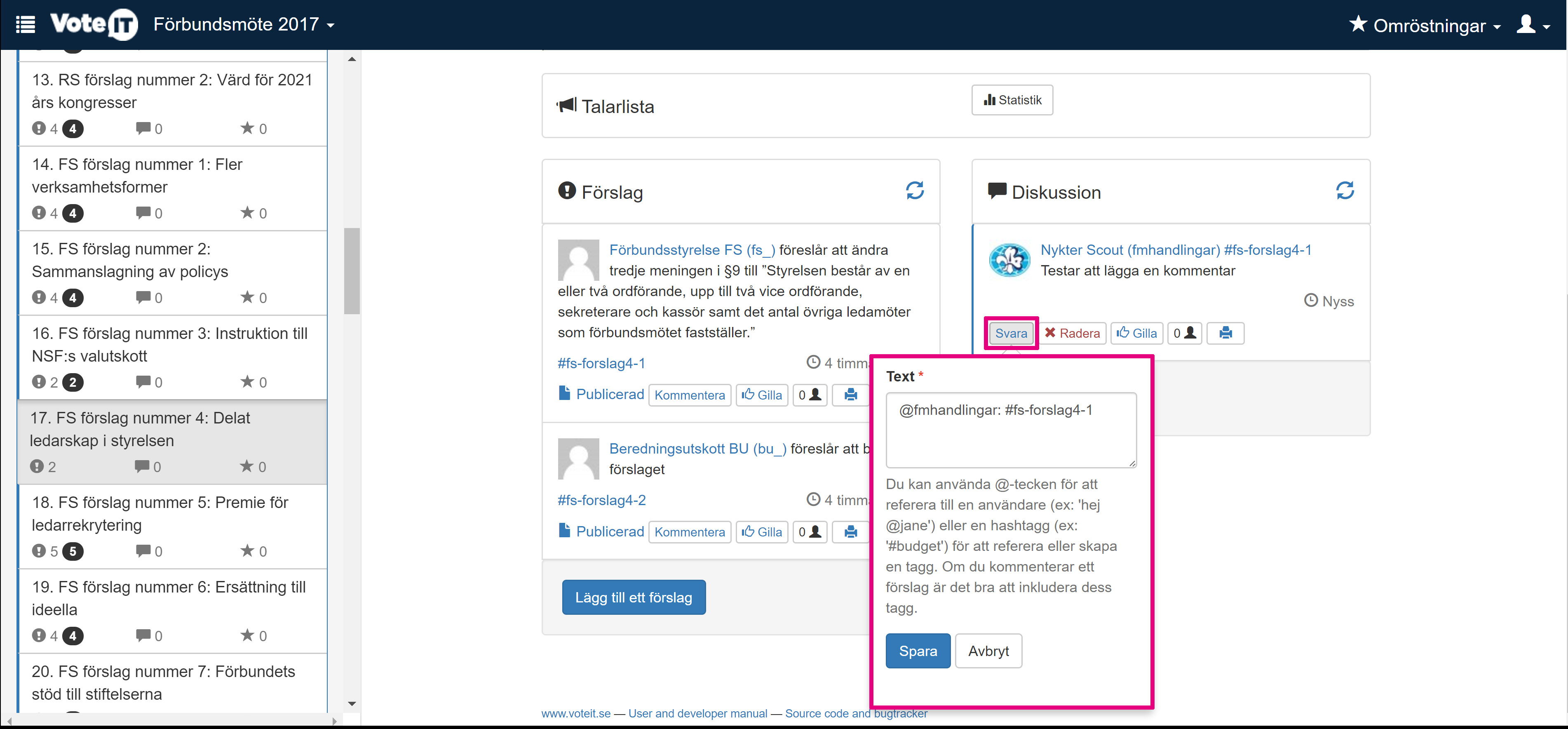1568x729 pixels.
Task: Open the Förbundsmöte 2017 meeting dropdown
Action: [244, 24]
